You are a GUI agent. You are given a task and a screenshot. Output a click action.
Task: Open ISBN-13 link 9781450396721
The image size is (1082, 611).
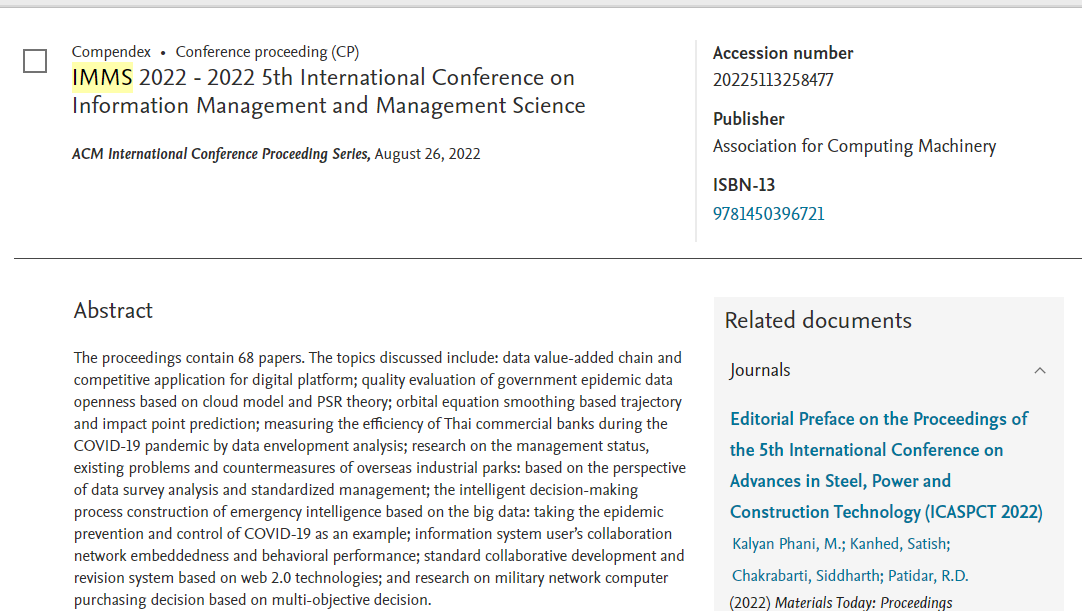click(x=768, y=213)
